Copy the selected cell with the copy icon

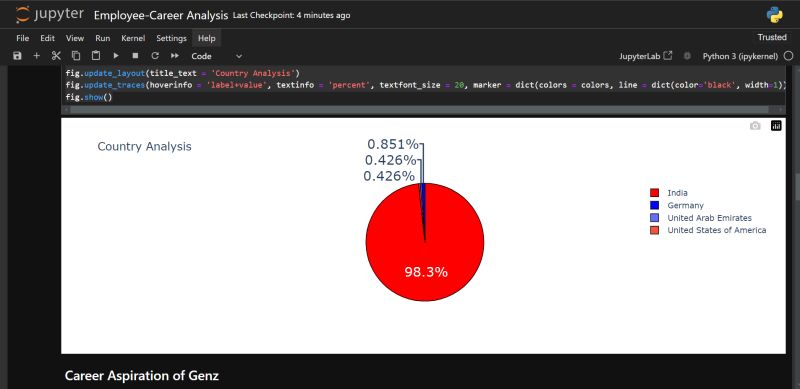tap(76, 56)
